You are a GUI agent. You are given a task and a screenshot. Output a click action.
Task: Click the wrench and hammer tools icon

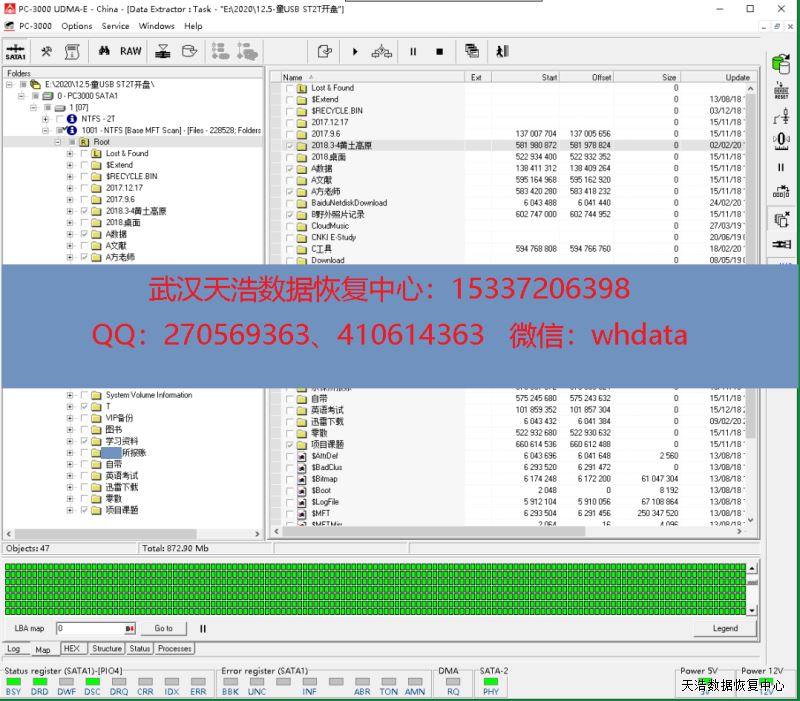pos(46,51)
